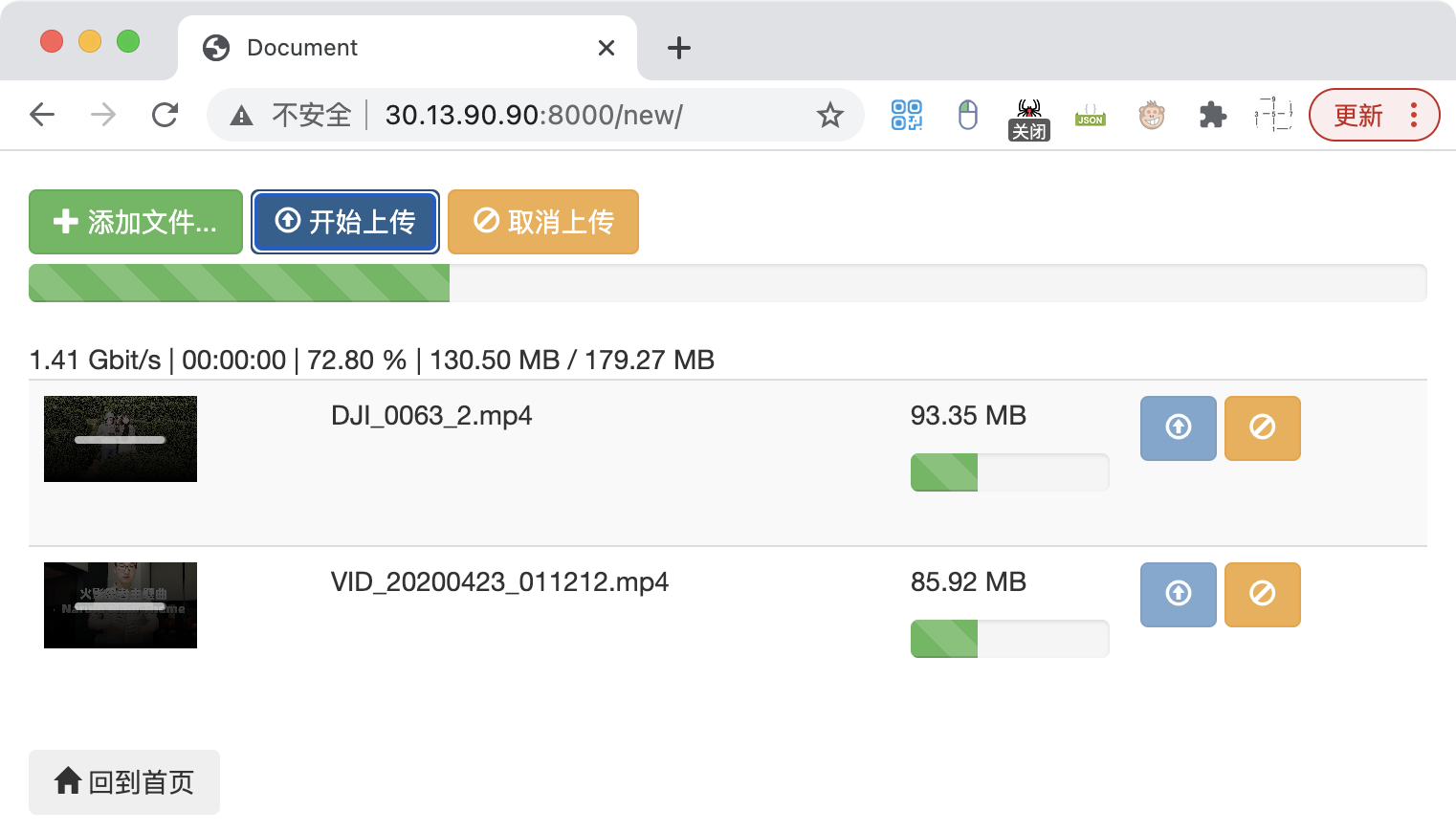Click the DJI_0063_2.mp4 video thumbnail
Screen dimensions: 1456x832
point(121,439)
